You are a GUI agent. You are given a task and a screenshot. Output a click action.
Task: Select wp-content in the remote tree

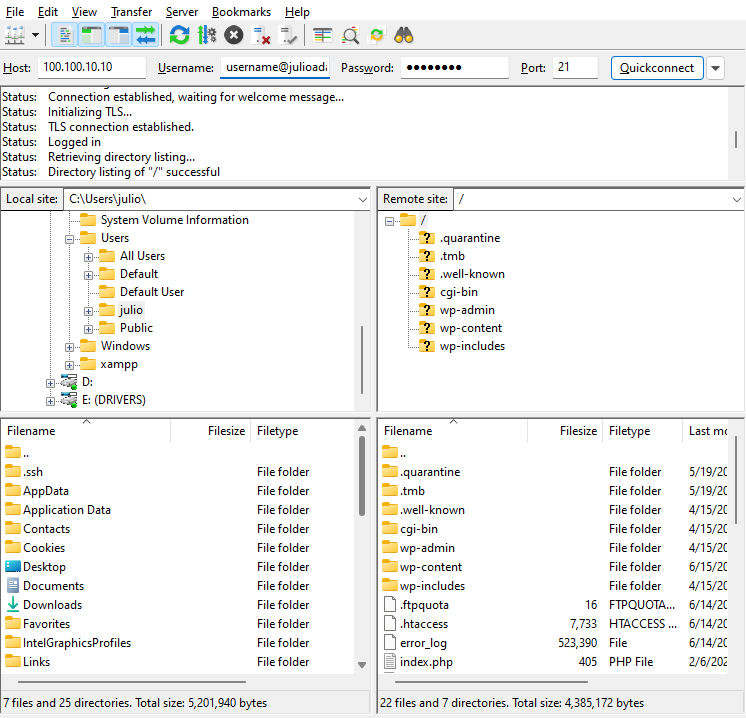(x=471, y=328)
